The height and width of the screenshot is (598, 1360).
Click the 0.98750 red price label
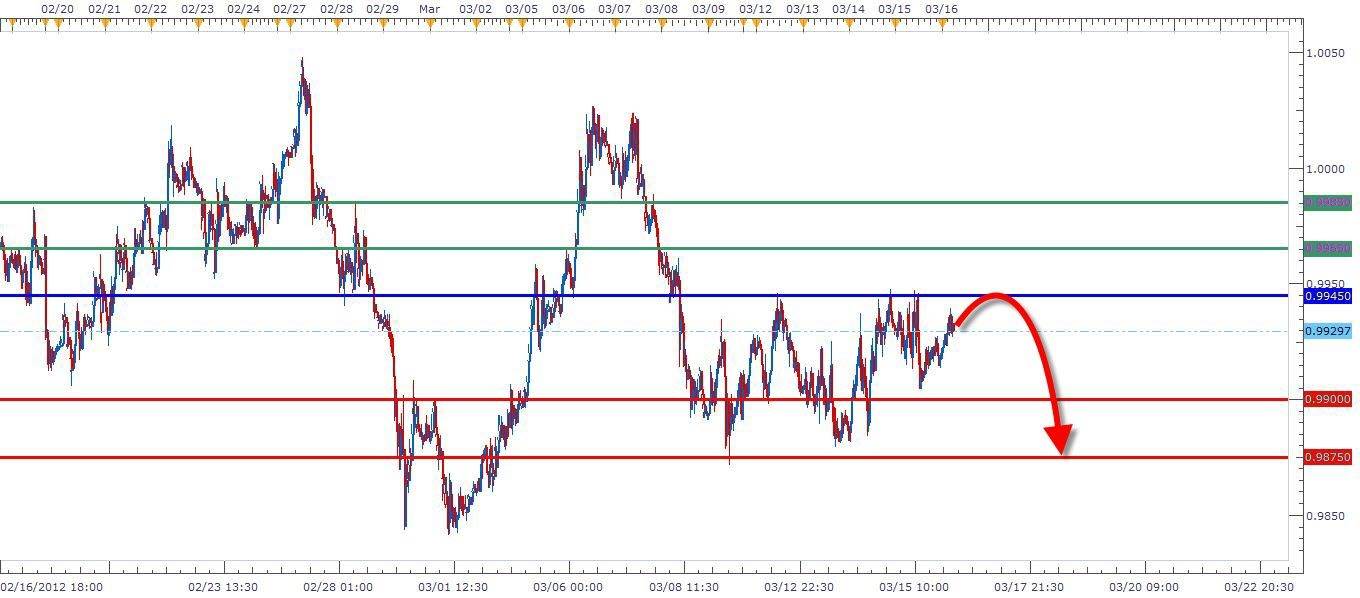(1328, 457)
